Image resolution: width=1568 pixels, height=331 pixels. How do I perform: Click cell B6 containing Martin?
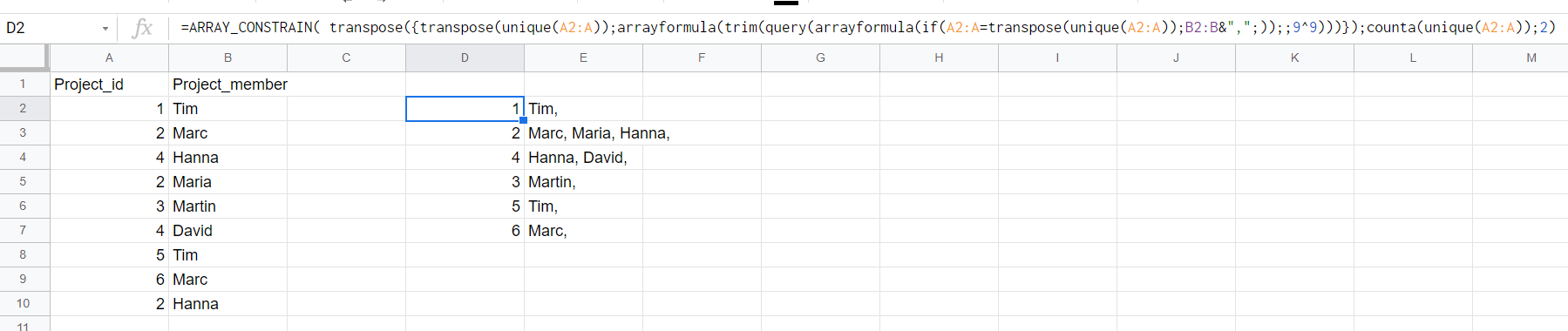click(x=227, y=206)
